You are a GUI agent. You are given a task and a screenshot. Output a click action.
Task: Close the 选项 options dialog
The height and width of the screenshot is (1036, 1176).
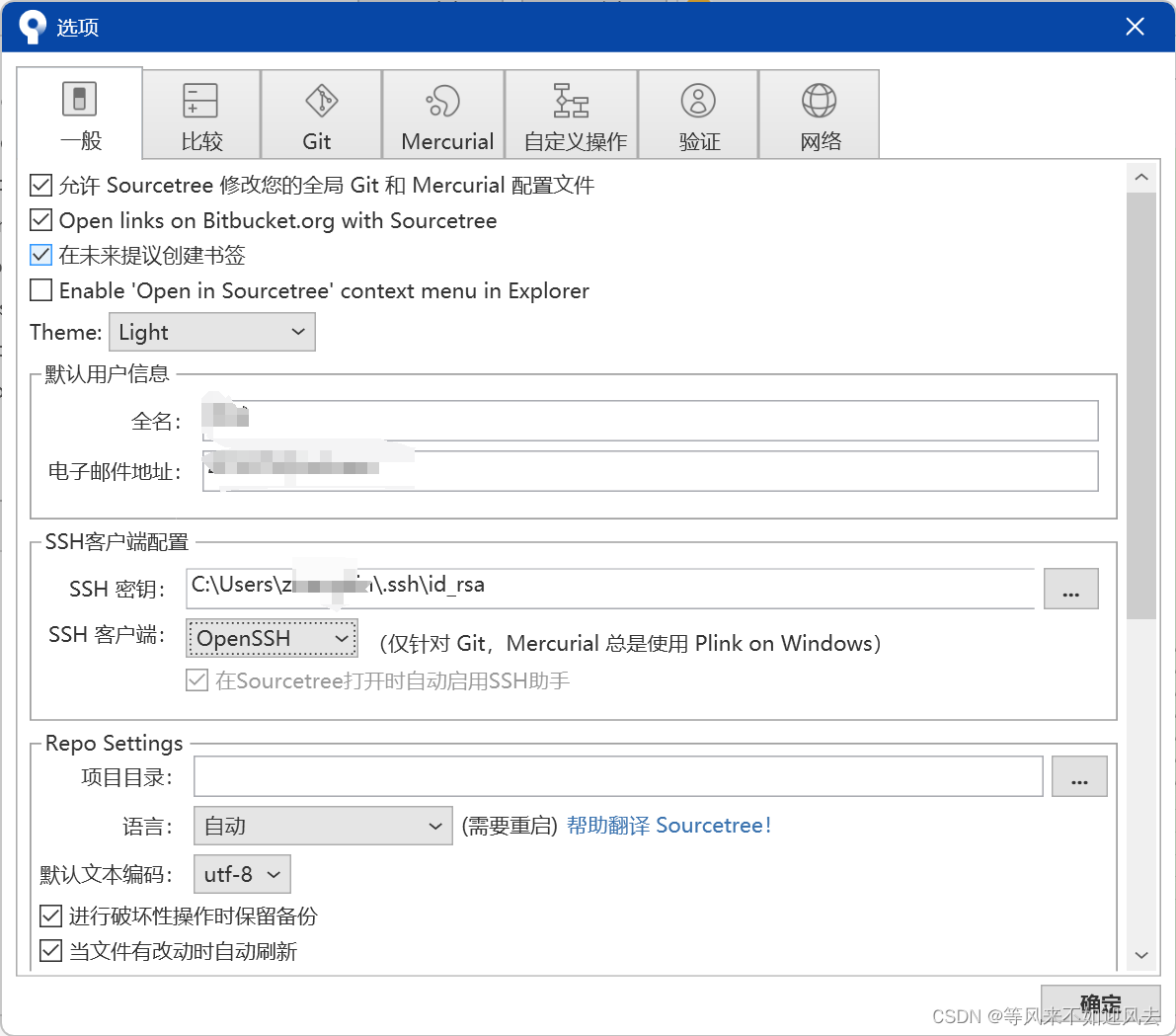pyautogui.click(x=1135, y=27)
